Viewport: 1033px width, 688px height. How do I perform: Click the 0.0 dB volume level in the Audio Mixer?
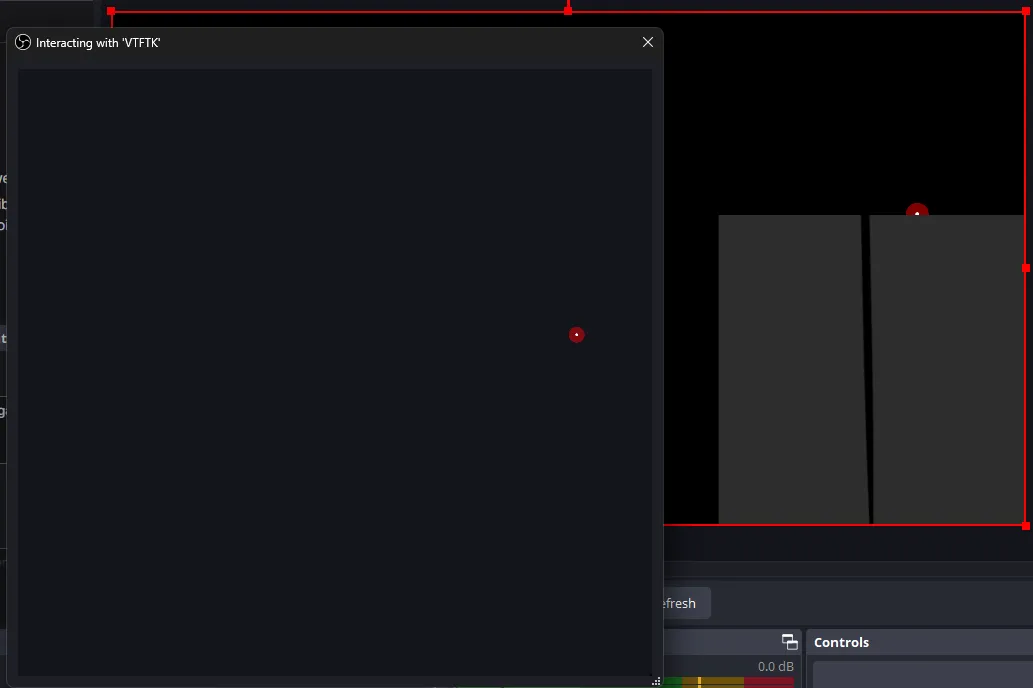coord(775,666)
